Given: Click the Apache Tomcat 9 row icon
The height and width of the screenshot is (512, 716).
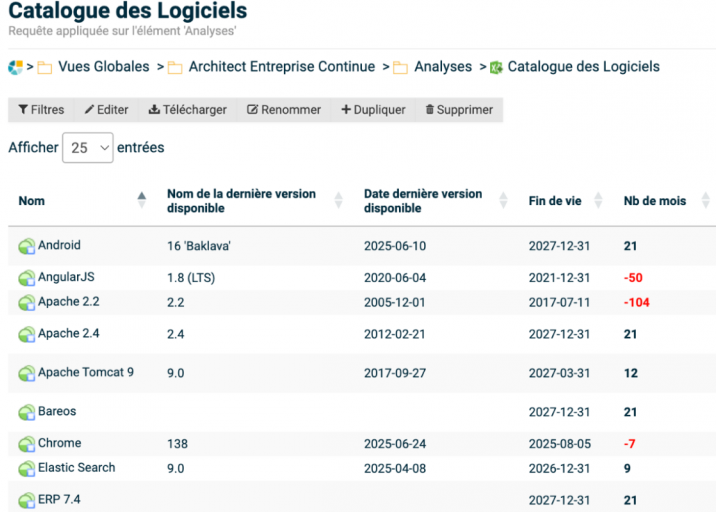Looking at the screenshot, I should tap(27, 374).
